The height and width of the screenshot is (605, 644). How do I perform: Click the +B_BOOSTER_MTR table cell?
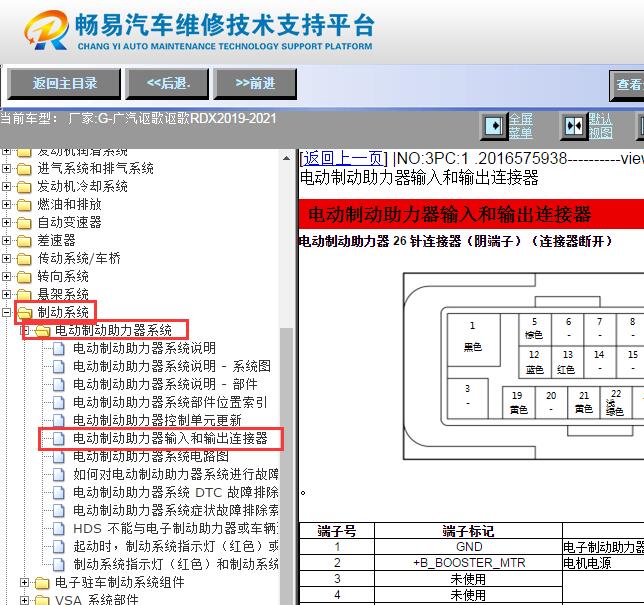click(469, 563)
